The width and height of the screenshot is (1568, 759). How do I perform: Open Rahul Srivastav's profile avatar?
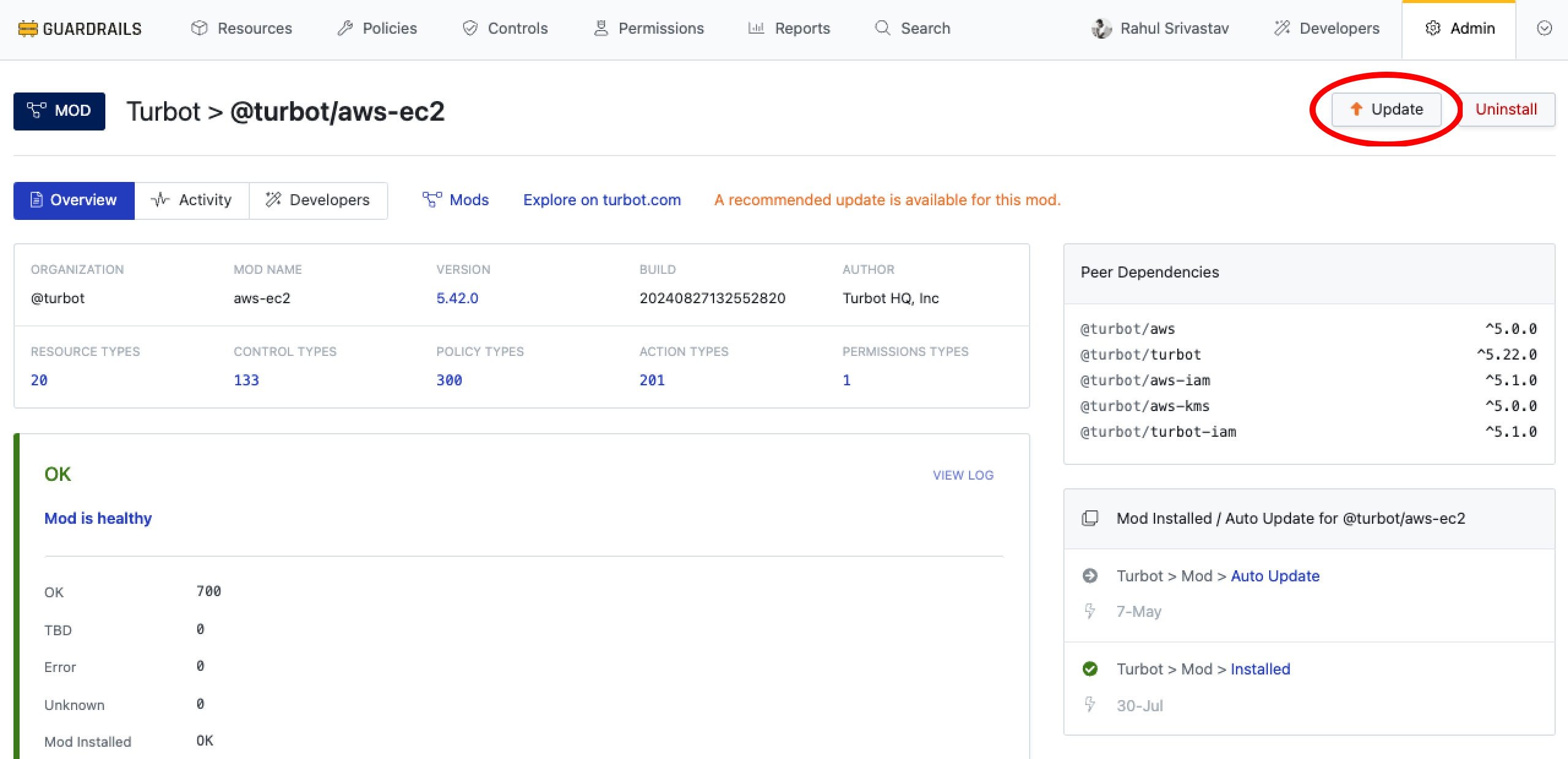tap(1101, 29)
